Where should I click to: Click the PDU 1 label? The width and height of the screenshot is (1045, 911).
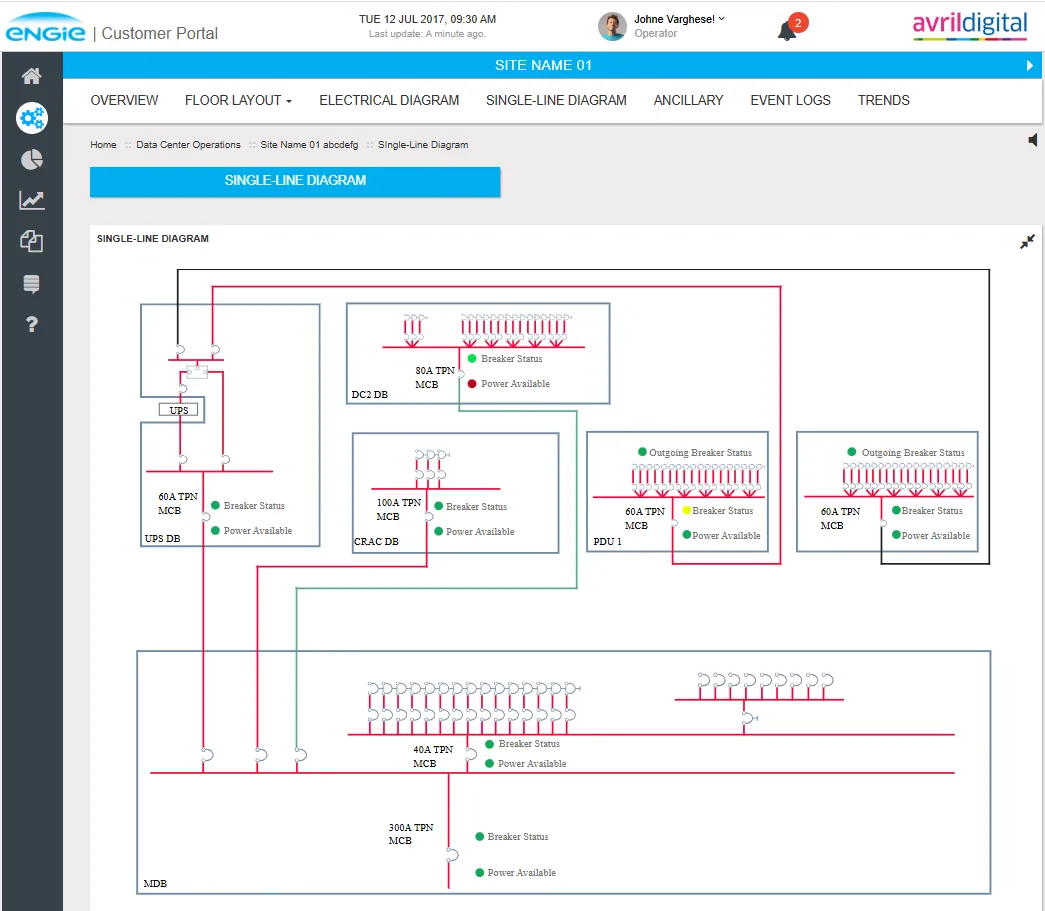click(607, 541)
